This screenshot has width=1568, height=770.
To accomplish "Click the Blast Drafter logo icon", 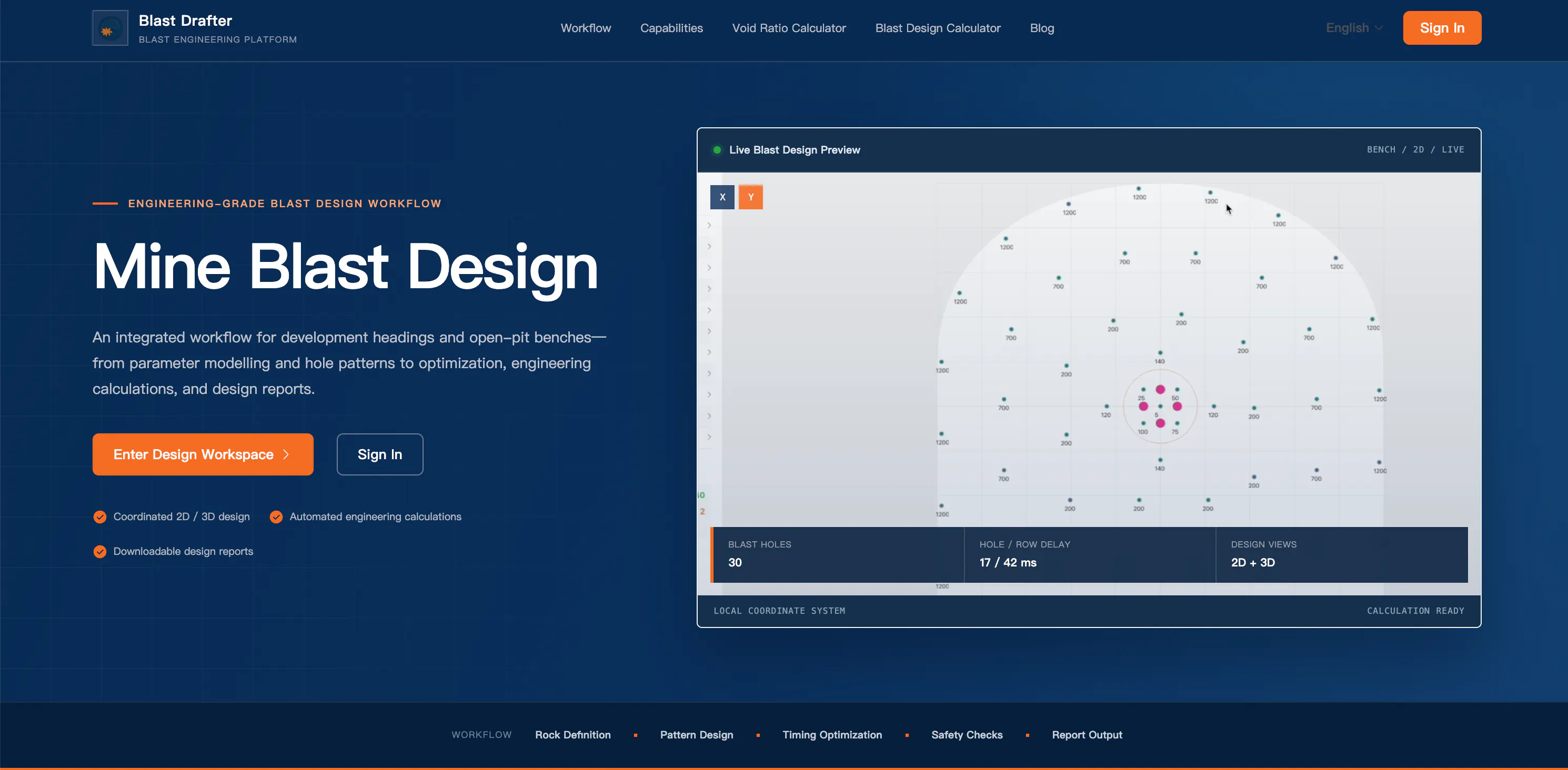I will click(x=110, y=28).
